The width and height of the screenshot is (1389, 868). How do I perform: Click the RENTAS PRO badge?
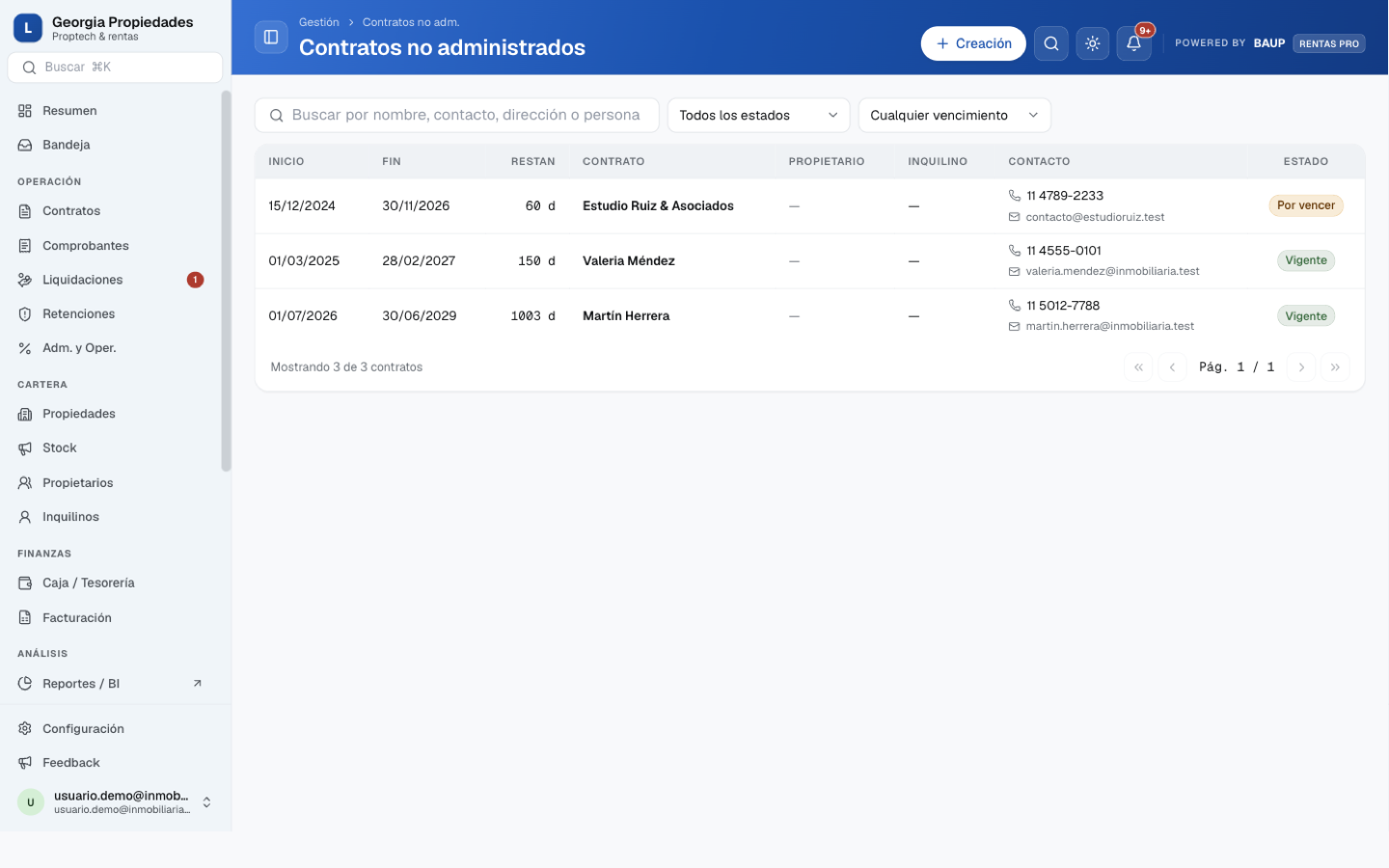(1328, 43)
